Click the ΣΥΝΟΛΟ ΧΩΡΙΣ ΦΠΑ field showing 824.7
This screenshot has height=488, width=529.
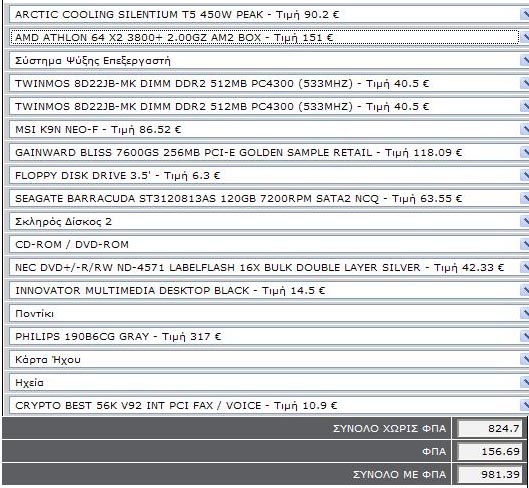tap(490, 428)
